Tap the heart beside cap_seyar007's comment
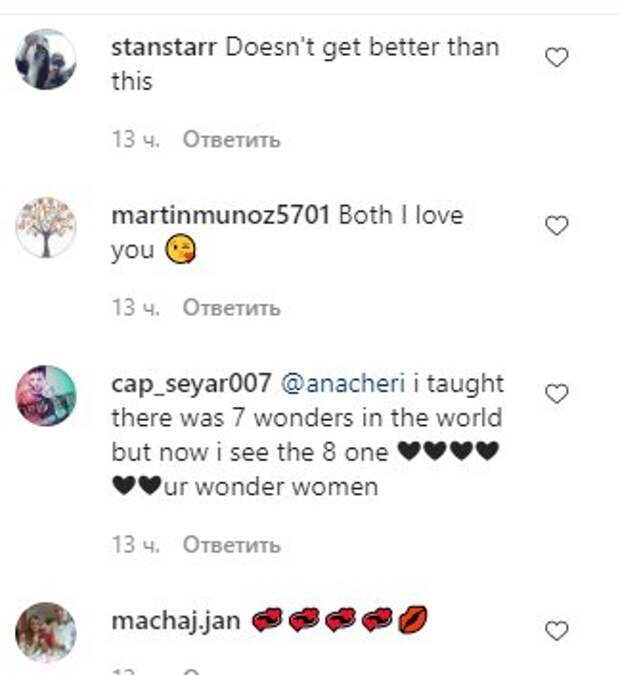The width and height of the screenshot is (620, 675). click(556, 395)
